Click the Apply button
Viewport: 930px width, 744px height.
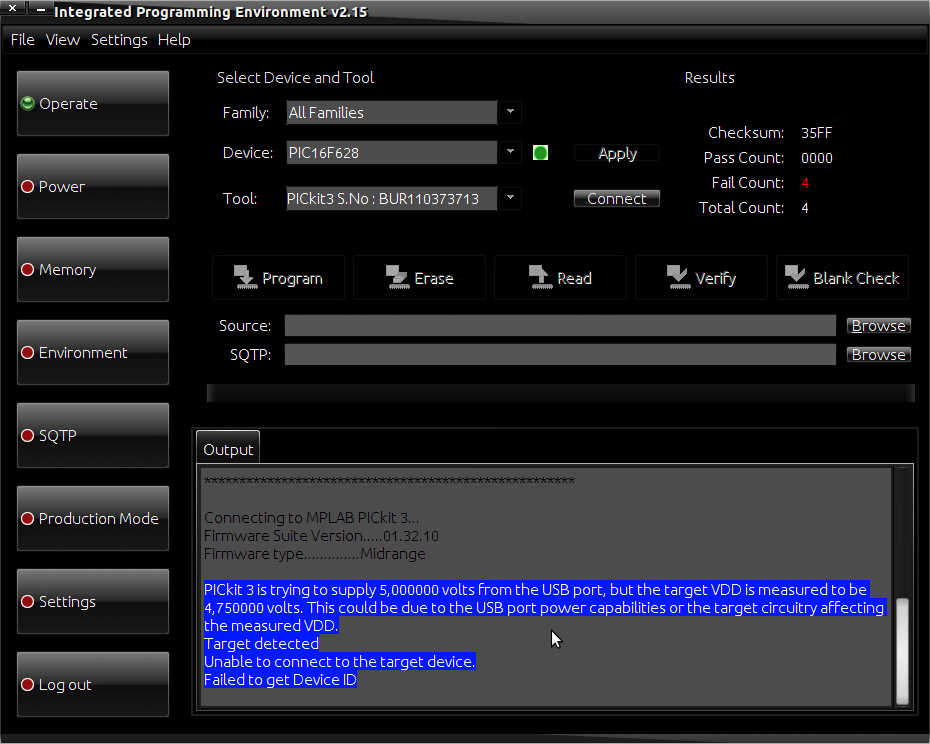pyautogui.click(x=617, y=153)
